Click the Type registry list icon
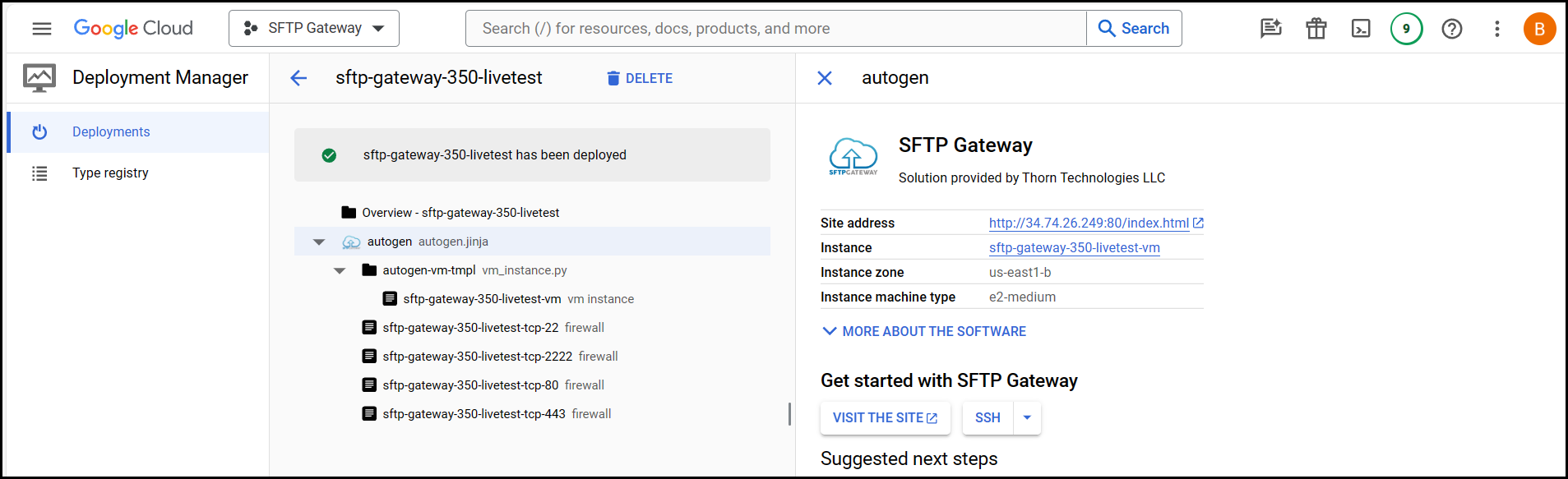 (x=39, y=173)
